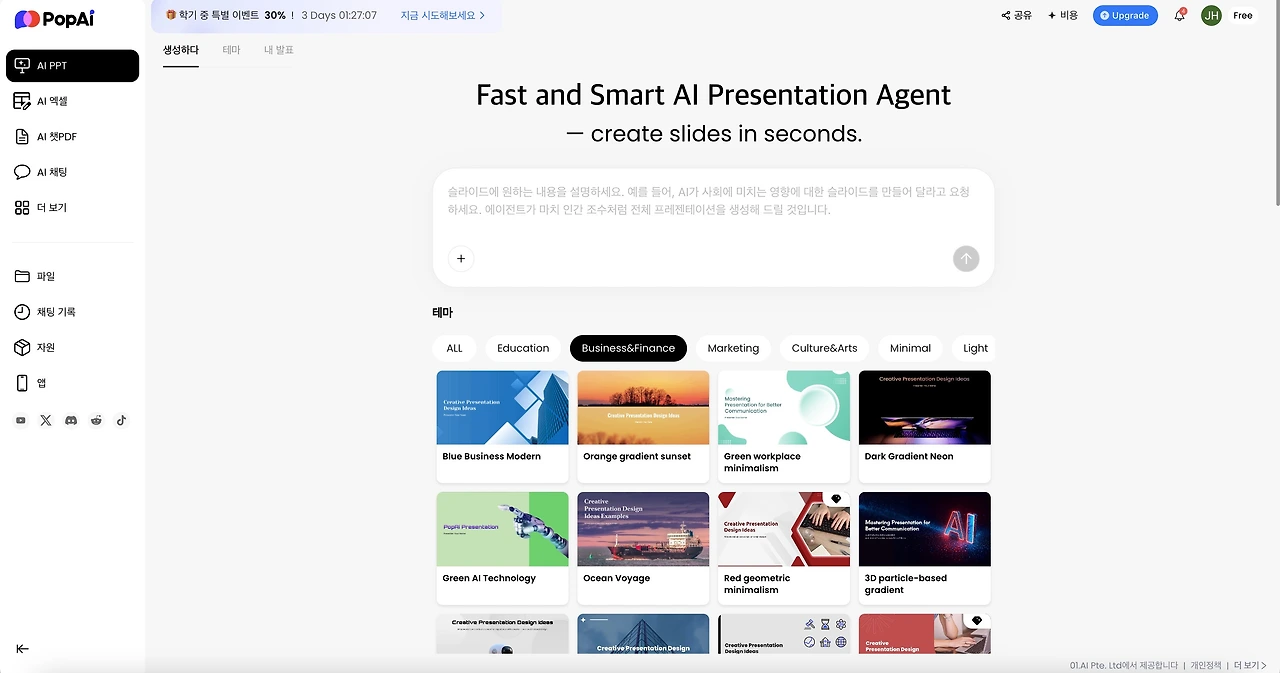Select Business&Finance theme filter
The width and height of the screenshot is (1280, 673).
pyautogui.click(x=628, y=348)
